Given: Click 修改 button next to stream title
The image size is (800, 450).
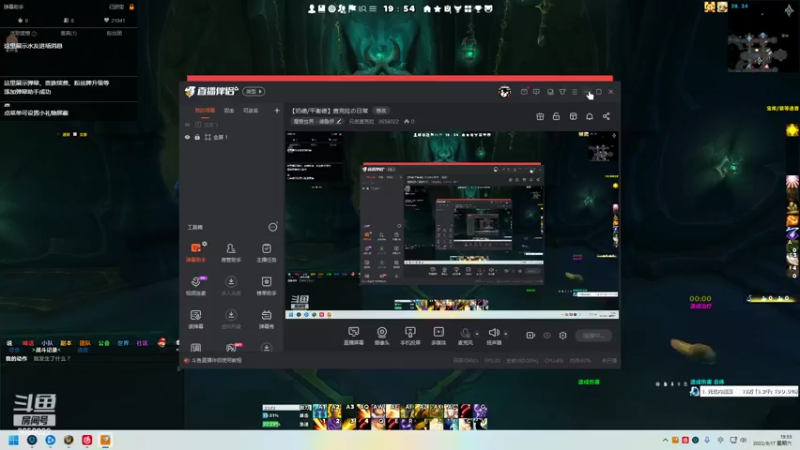Looking at the screenshot, I should tap(381, 111).
